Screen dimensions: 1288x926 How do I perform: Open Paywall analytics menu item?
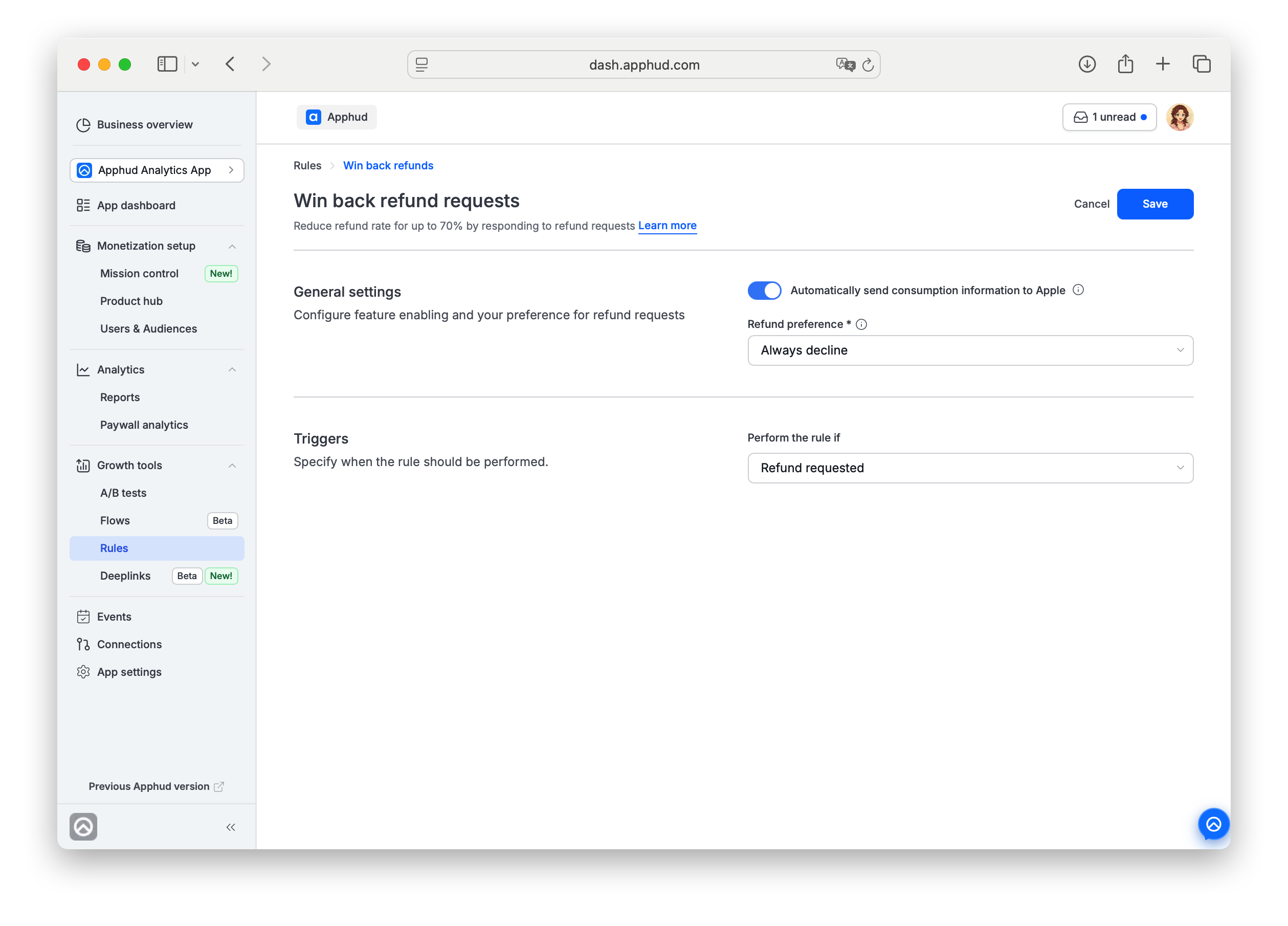(144, 425)
